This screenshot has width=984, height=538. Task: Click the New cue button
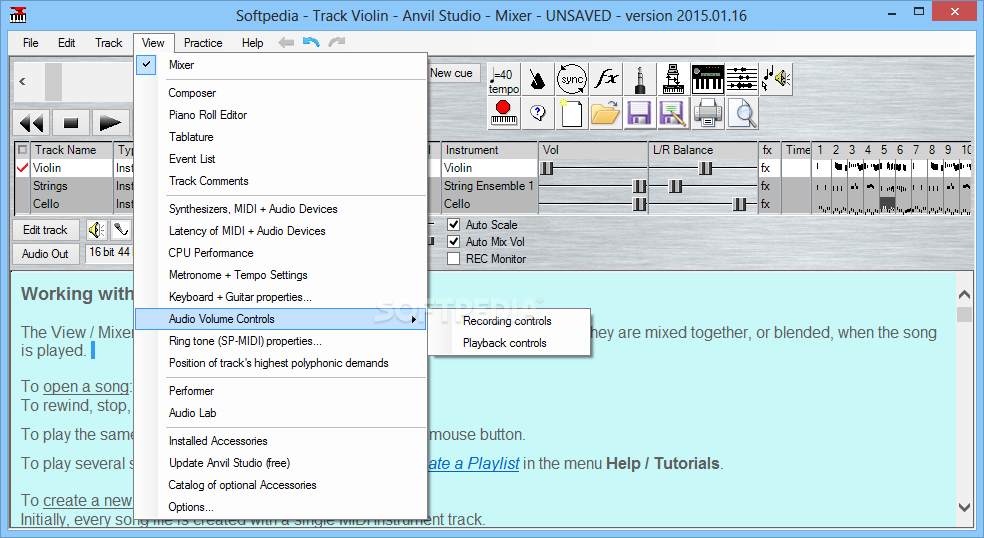(453, 73)
